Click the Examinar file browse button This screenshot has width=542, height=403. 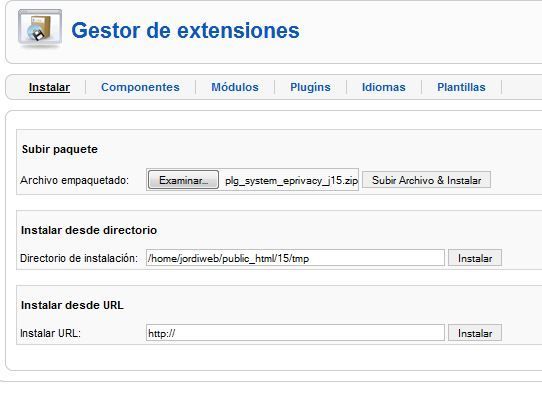tap(184, 180)
